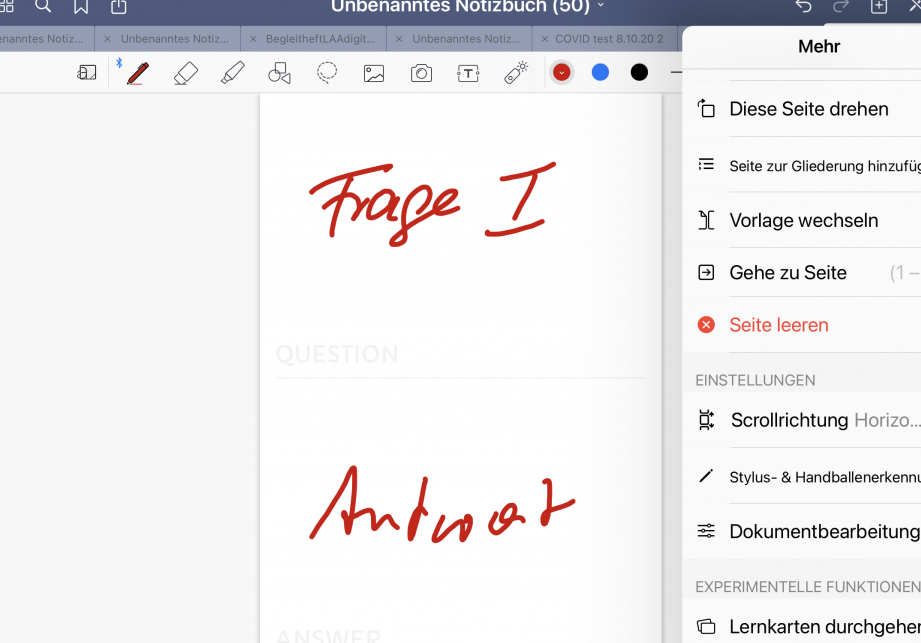Select the text box tool

point(468,73)
